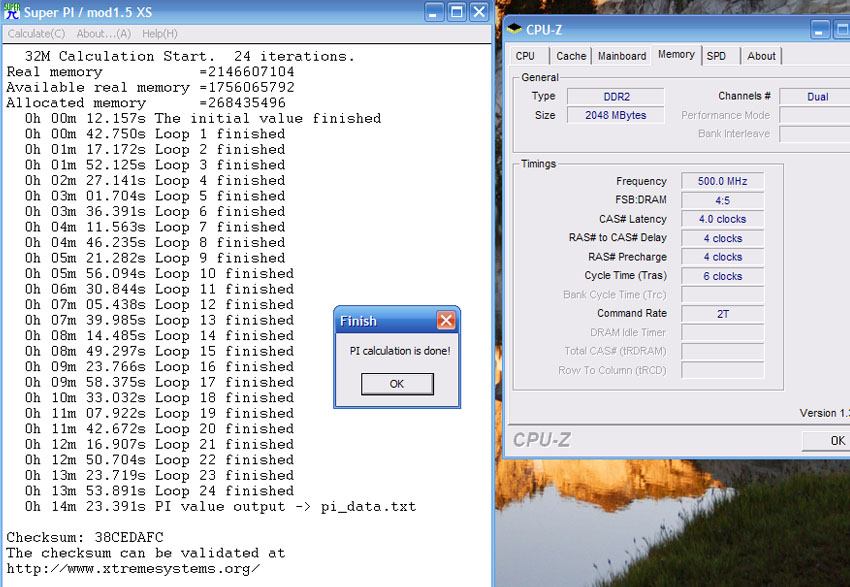850x587 pixels.
Task: Minimize the Super PI window
Action: 433,12
